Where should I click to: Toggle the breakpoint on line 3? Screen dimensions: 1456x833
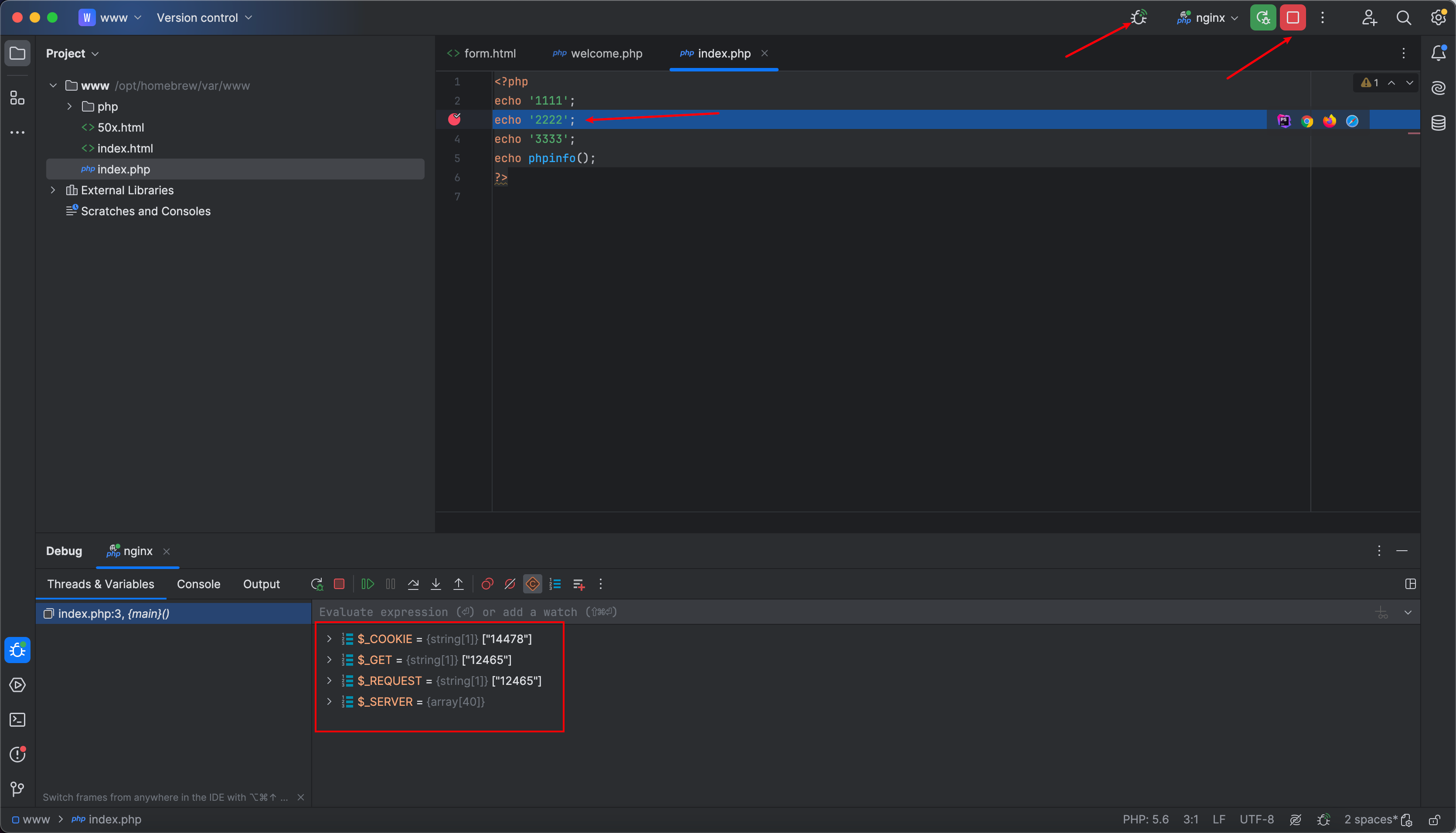pos(454,119)
